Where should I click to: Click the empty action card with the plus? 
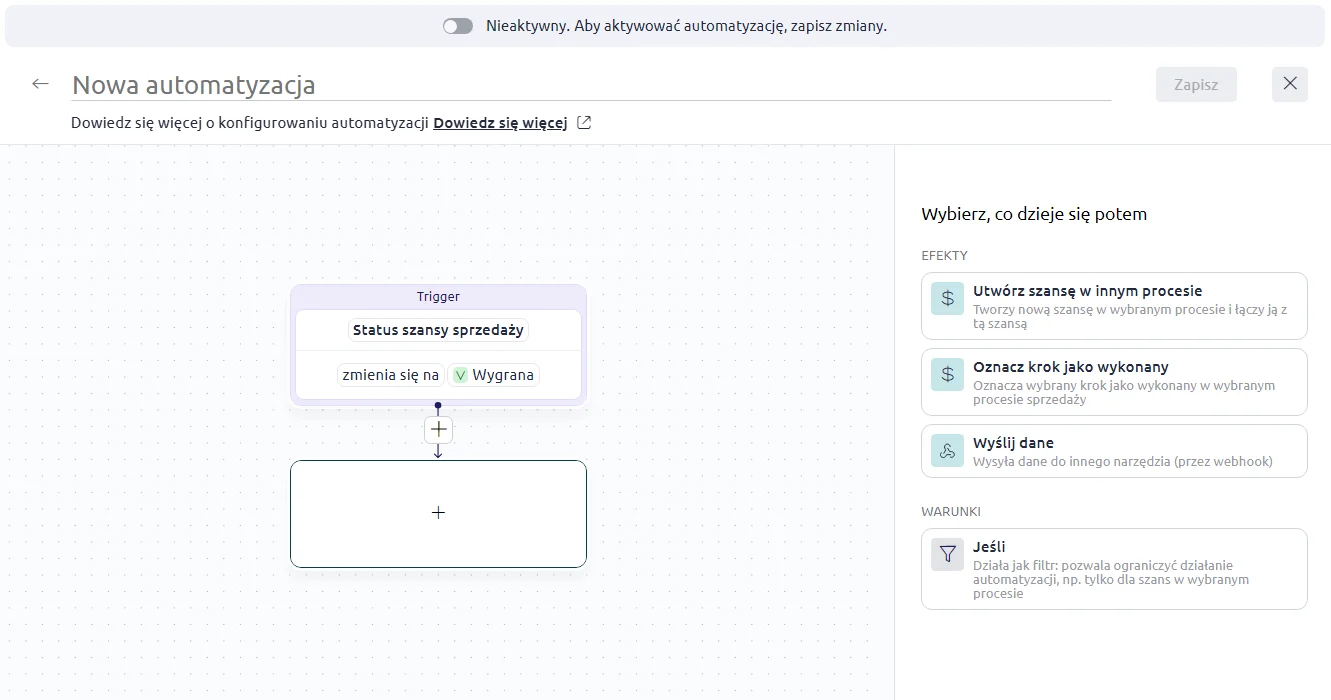[x=438, y=512]
